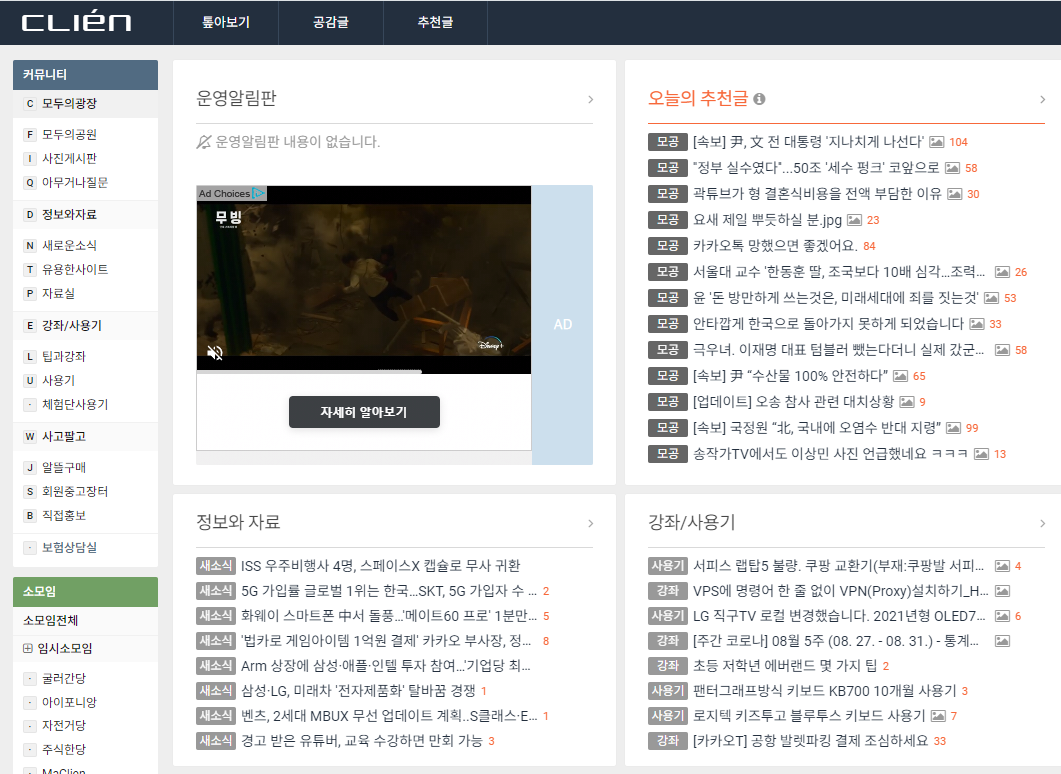Expand the 임시소모임 group

pyautogui.click(x=28, y=648)
